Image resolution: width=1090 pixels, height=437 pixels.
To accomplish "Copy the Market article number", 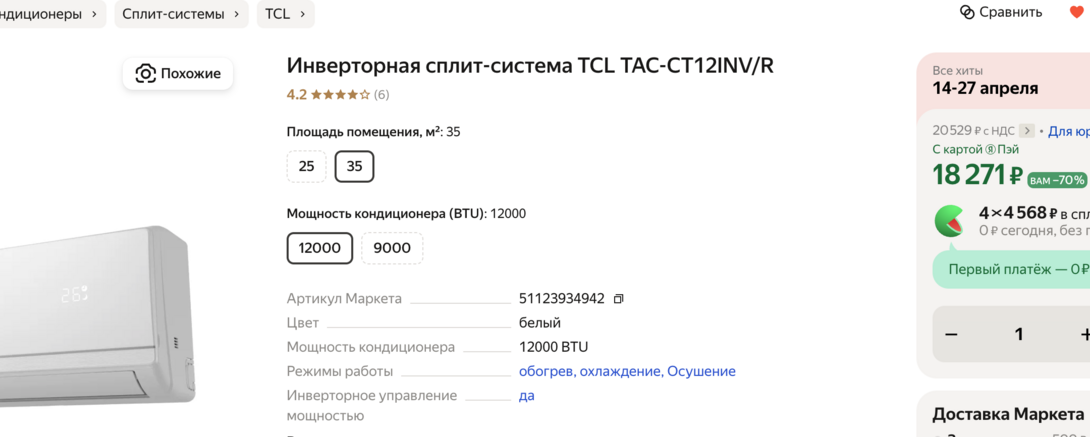I will pos(618,299).
